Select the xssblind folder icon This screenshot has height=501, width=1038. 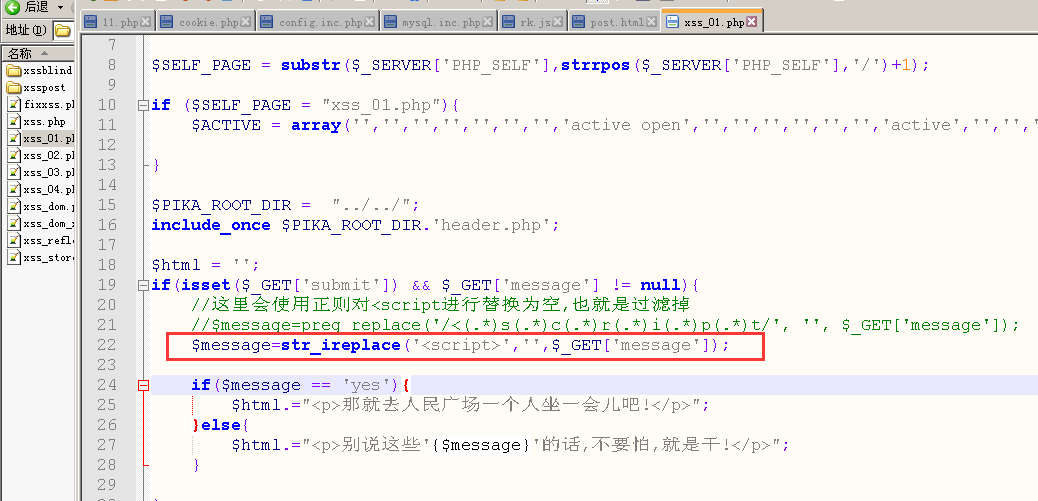(14, 70)
